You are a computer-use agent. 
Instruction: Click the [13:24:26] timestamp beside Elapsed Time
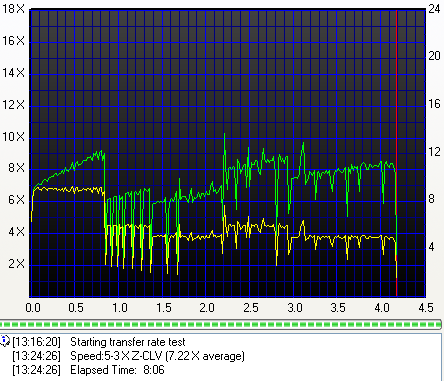click(36, 370)
